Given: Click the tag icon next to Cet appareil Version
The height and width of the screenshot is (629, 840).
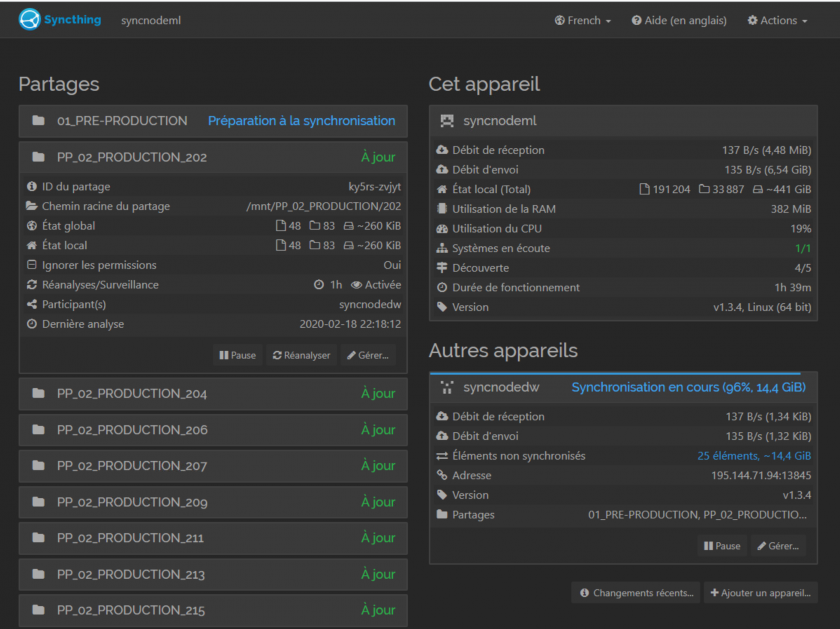Looking at the screenshot, I should (442, 307).
